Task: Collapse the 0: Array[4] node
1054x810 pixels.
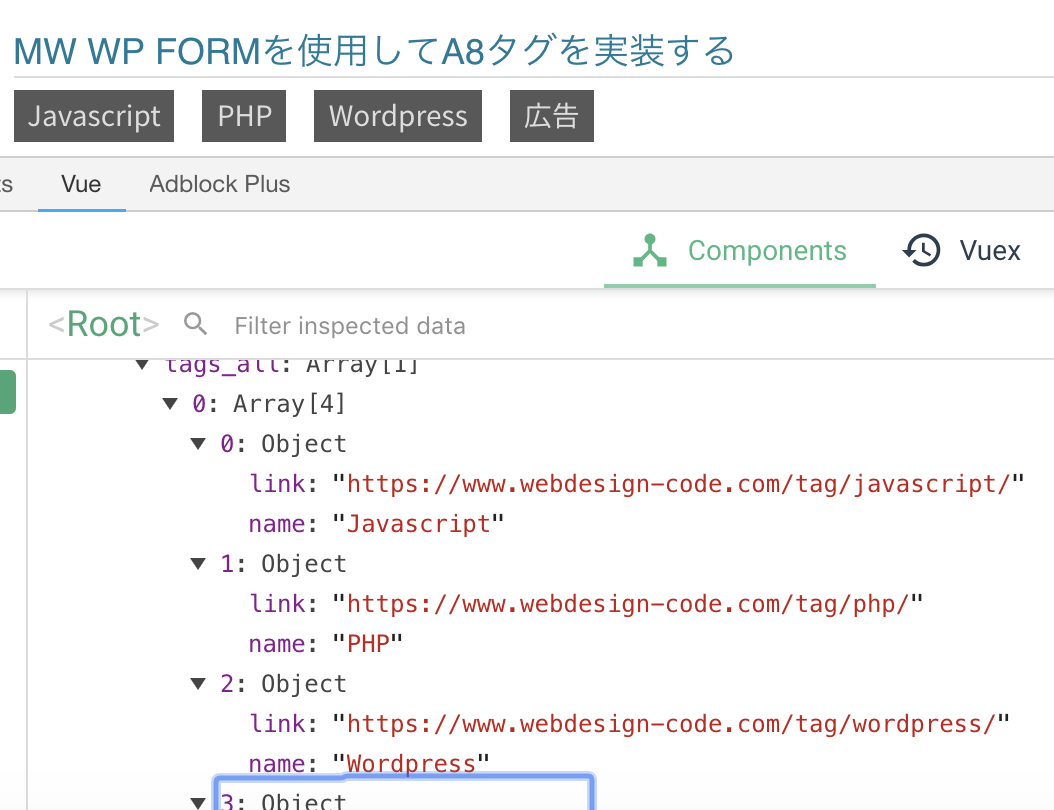Action: [x=169, y=404]
